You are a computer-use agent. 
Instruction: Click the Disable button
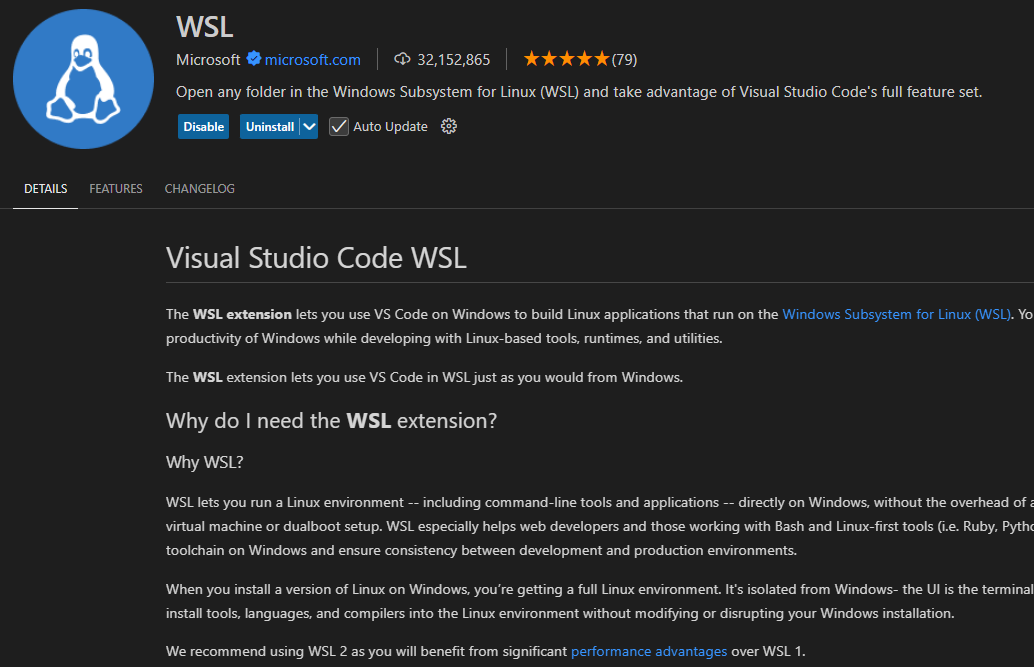coord(203,126)
